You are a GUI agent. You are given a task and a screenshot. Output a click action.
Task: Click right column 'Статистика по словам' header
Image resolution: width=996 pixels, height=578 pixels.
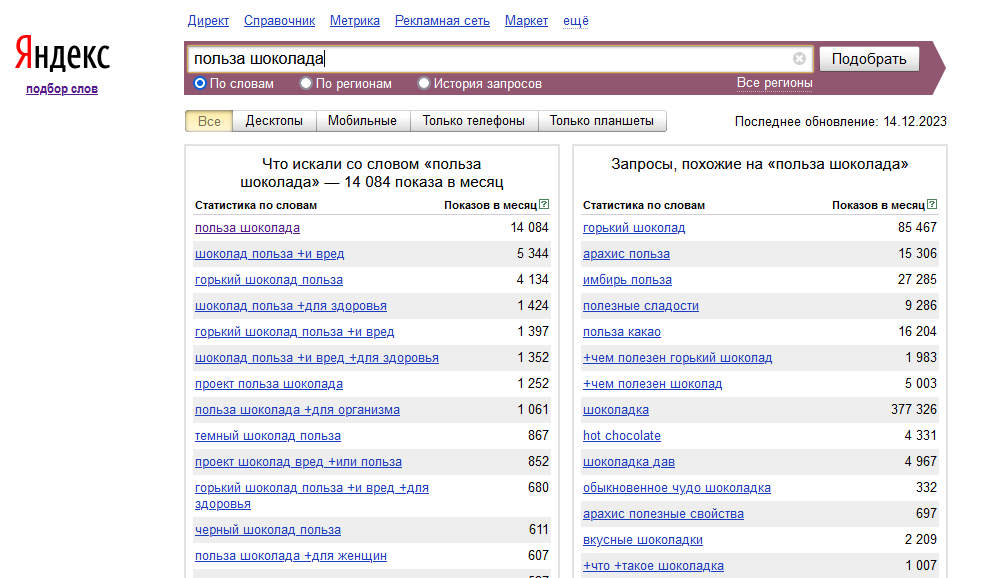pyautogui.click(x=644, y=205)
